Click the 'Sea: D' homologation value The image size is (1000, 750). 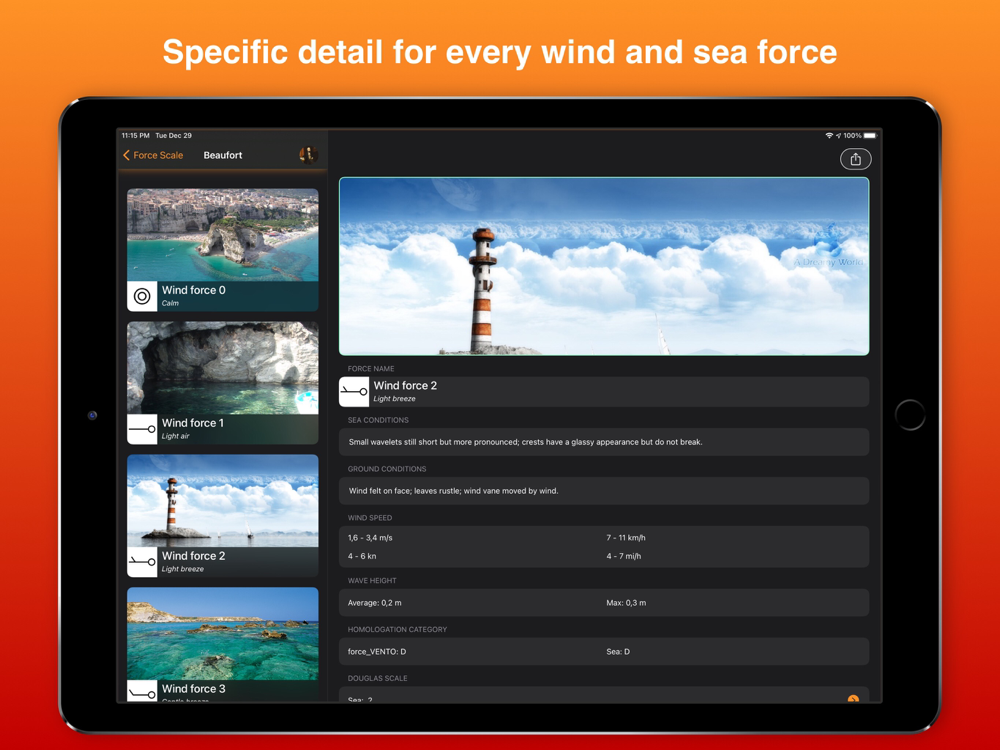click(x=618, y=652)
